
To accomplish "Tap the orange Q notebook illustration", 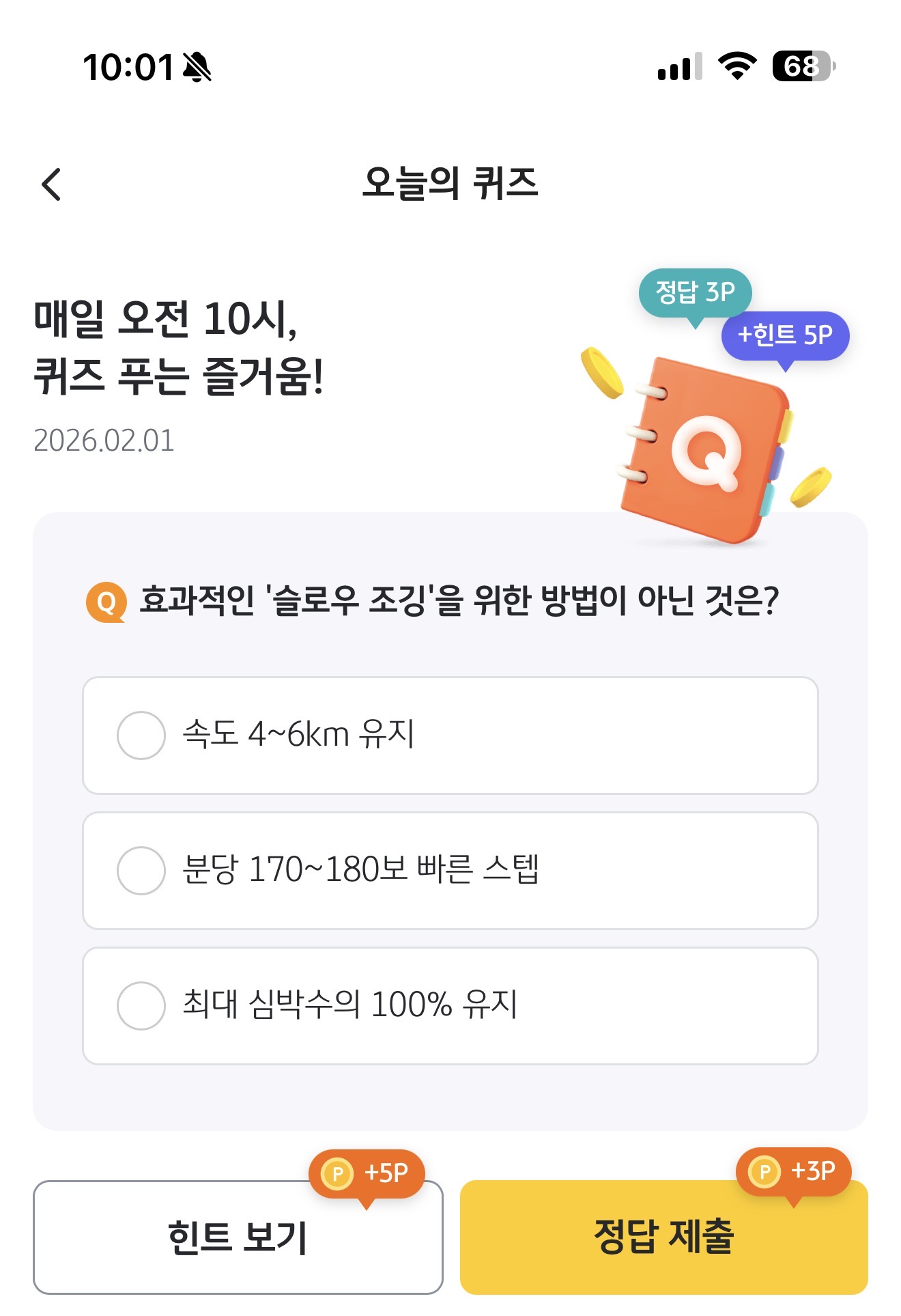I will click(x=706, y=451).
